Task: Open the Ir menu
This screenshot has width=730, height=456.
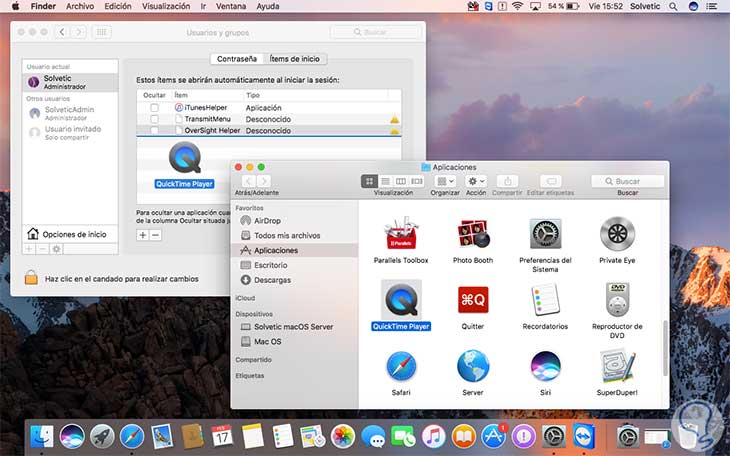Action: coord(203,7)
